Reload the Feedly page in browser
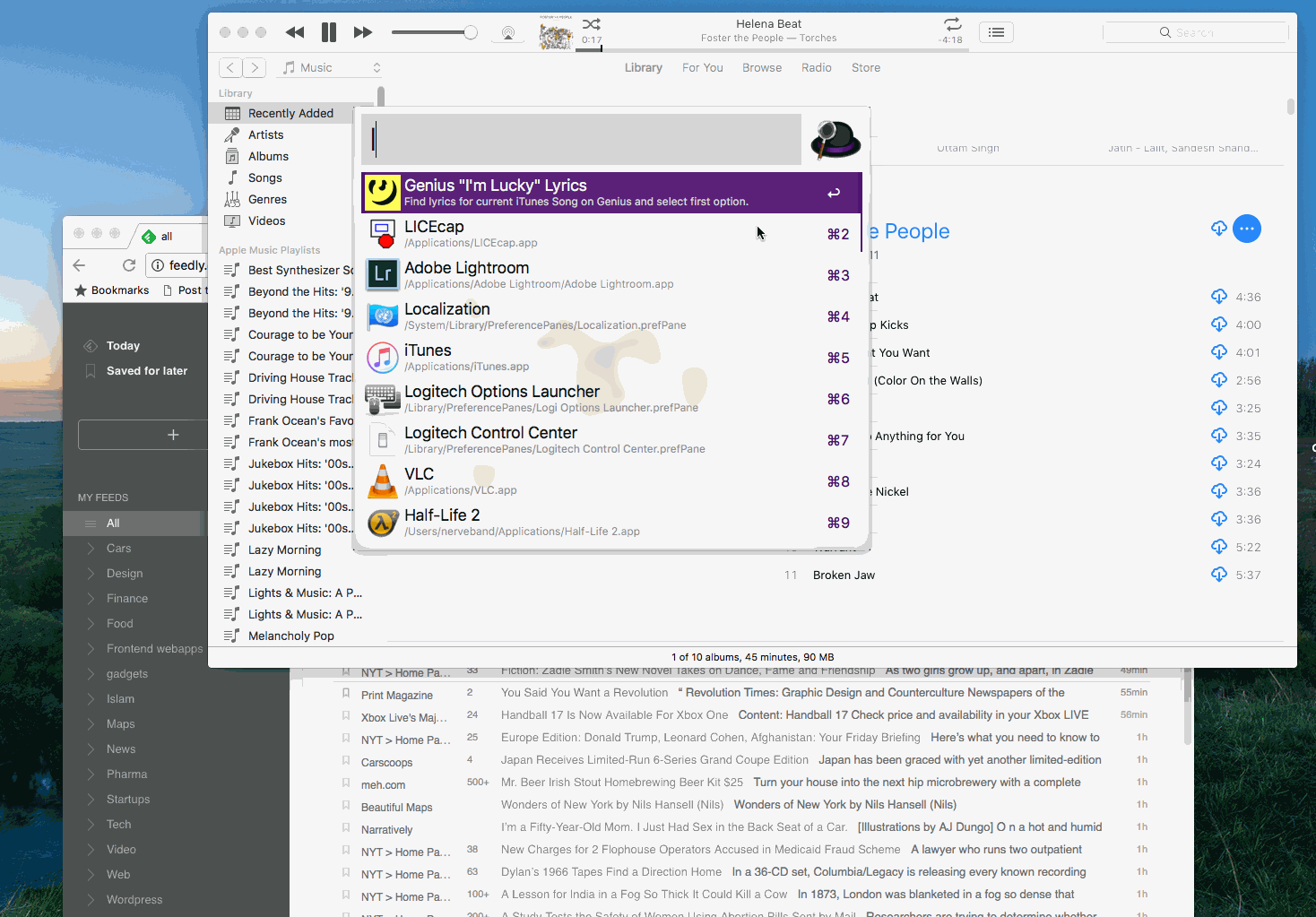 coord(129,265)
